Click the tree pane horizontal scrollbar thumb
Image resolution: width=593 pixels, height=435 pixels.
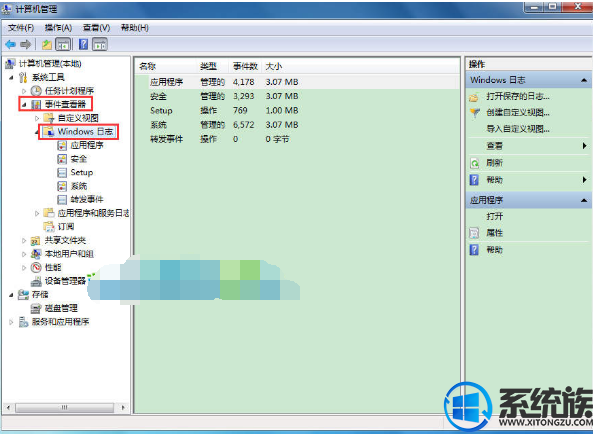pyautogui.click(x=64, y=408)
